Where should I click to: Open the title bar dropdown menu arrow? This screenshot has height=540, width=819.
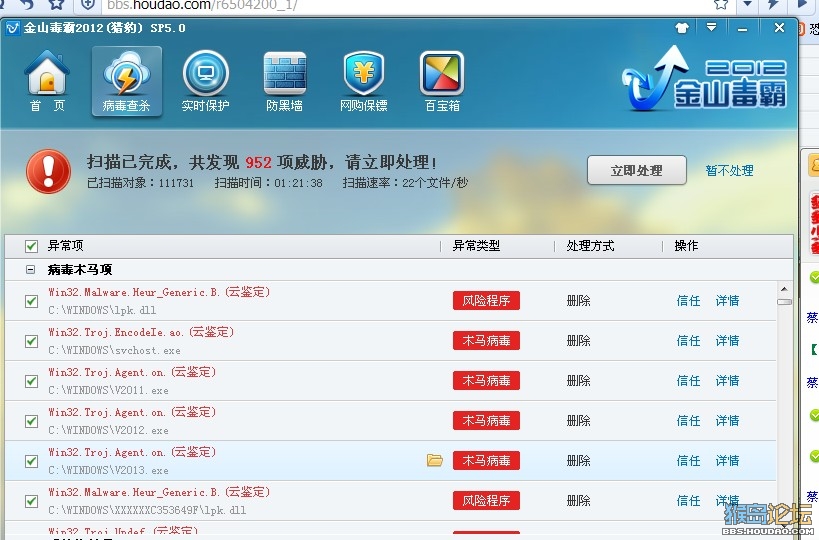click(711, 27)
